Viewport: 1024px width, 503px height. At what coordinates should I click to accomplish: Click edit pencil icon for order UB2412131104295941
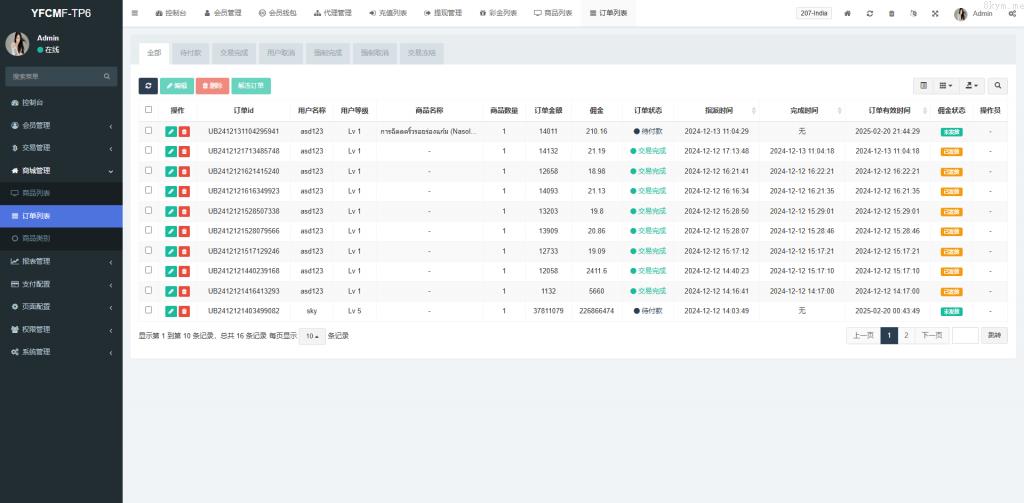(x=171, y=131)
